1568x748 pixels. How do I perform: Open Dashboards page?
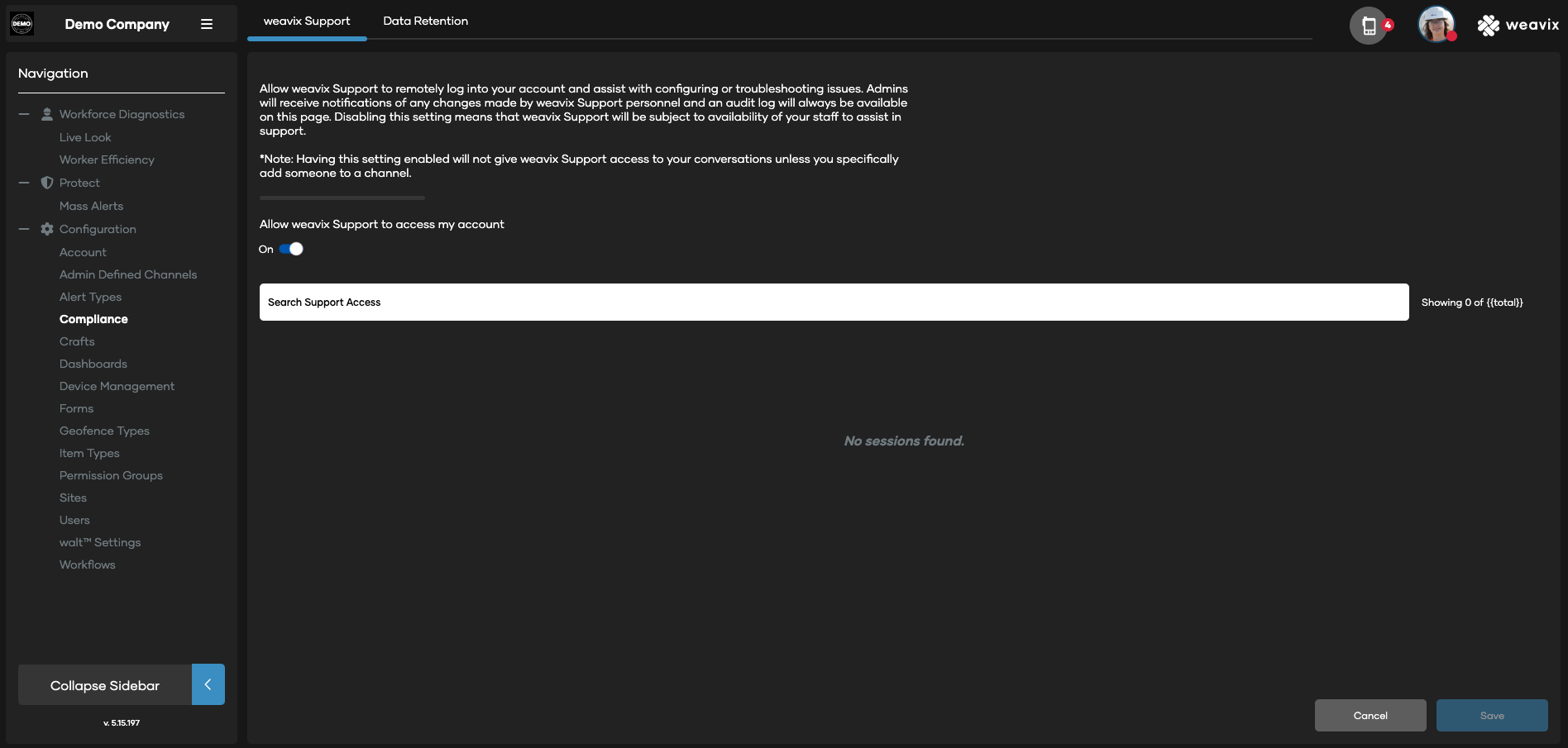93,364
